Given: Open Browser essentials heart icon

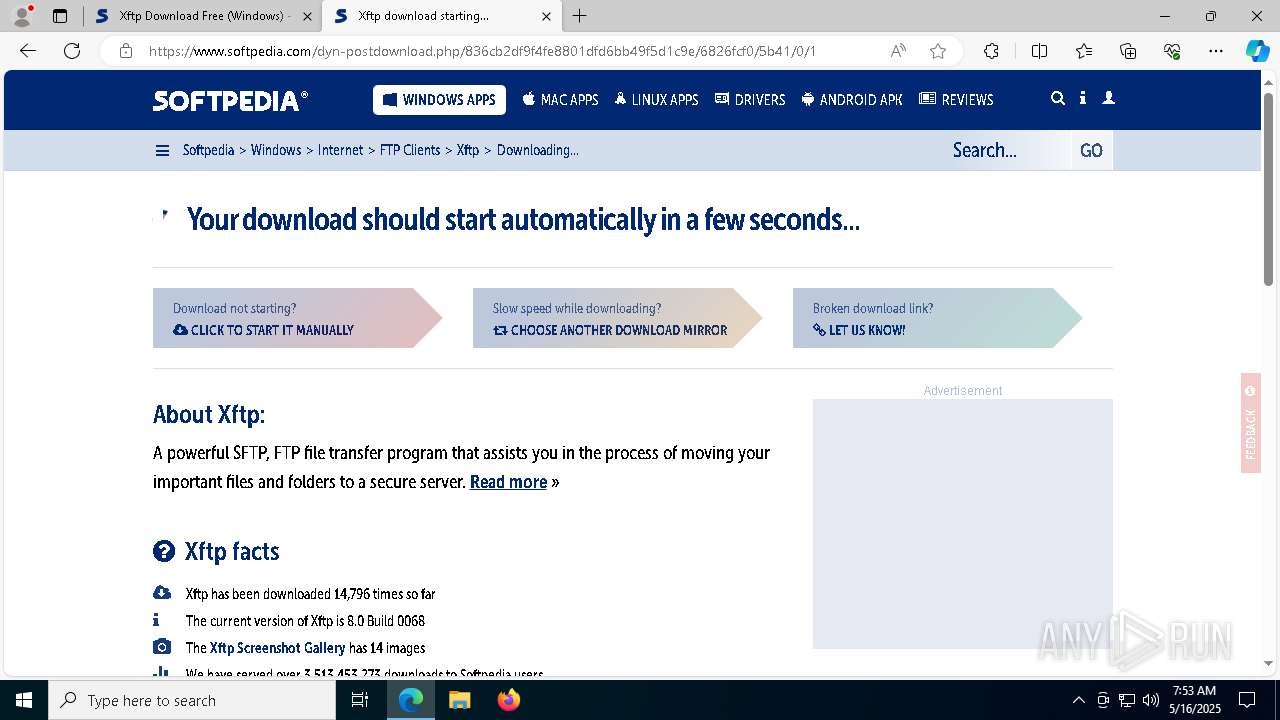Looking at the screenshot, I should point(1172,51).
